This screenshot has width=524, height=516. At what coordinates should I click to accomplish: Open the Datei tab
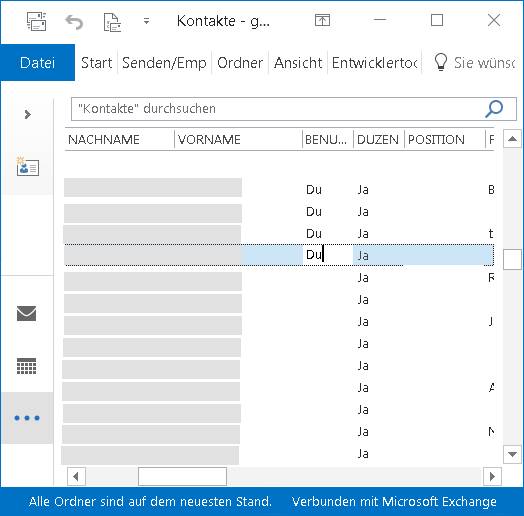pos(37,62)
